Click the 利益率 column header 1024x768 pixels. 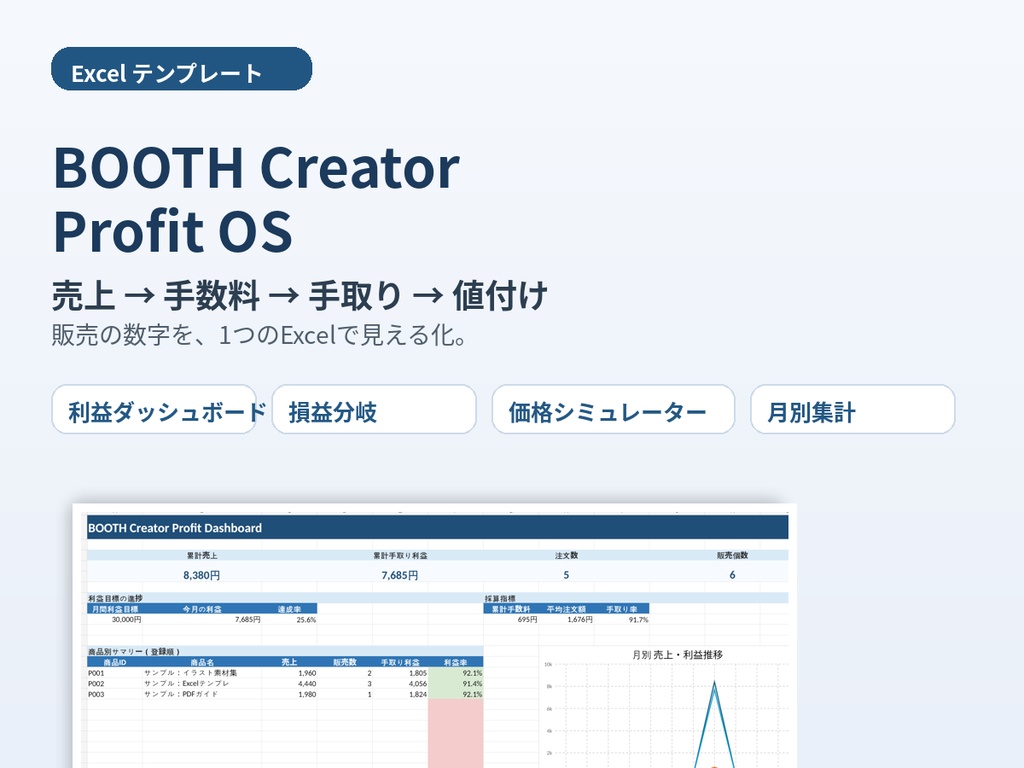(455, 662)
